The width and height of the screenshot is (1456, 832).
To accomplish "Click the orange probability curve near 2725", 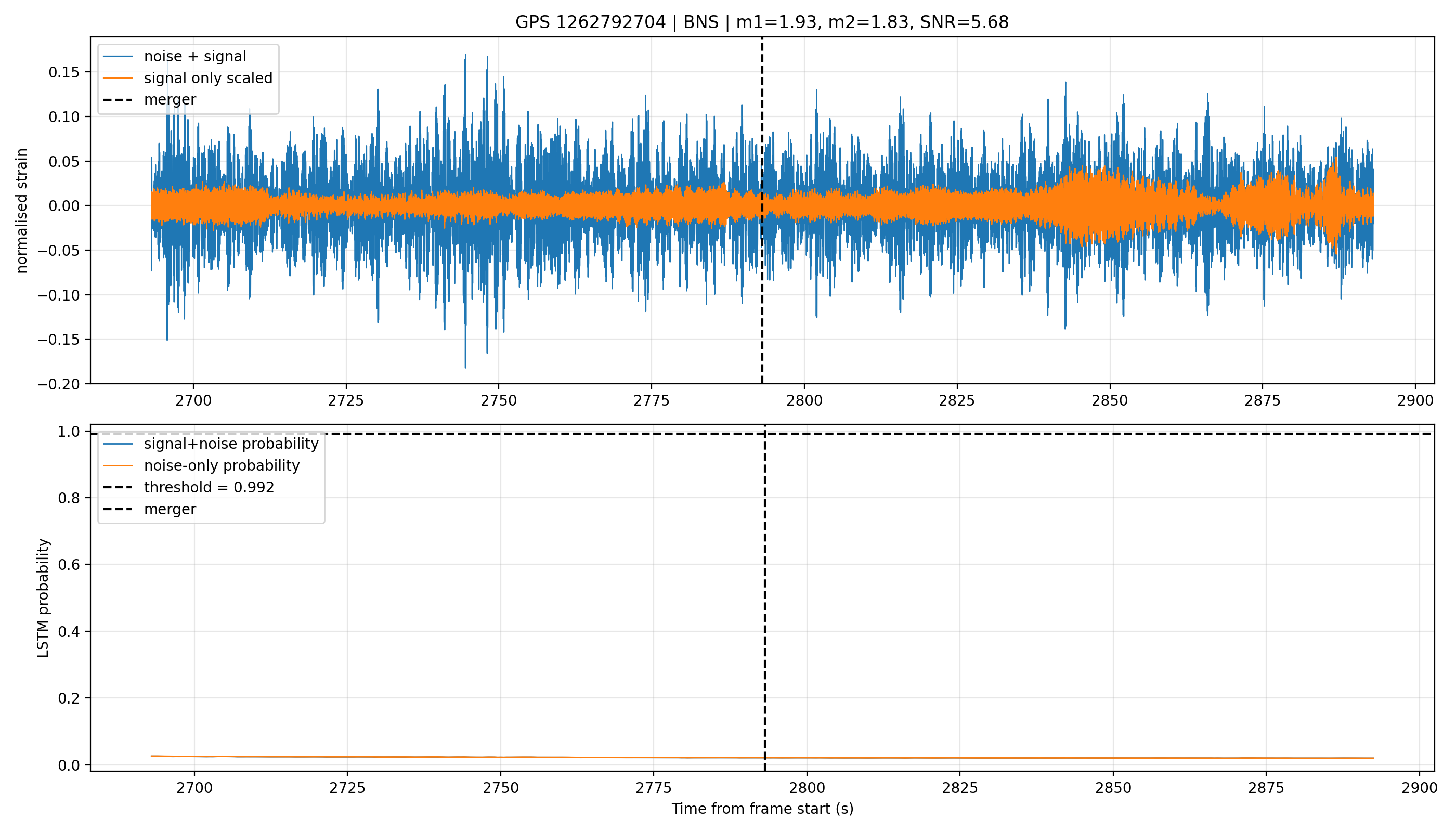I will point(347,757).
